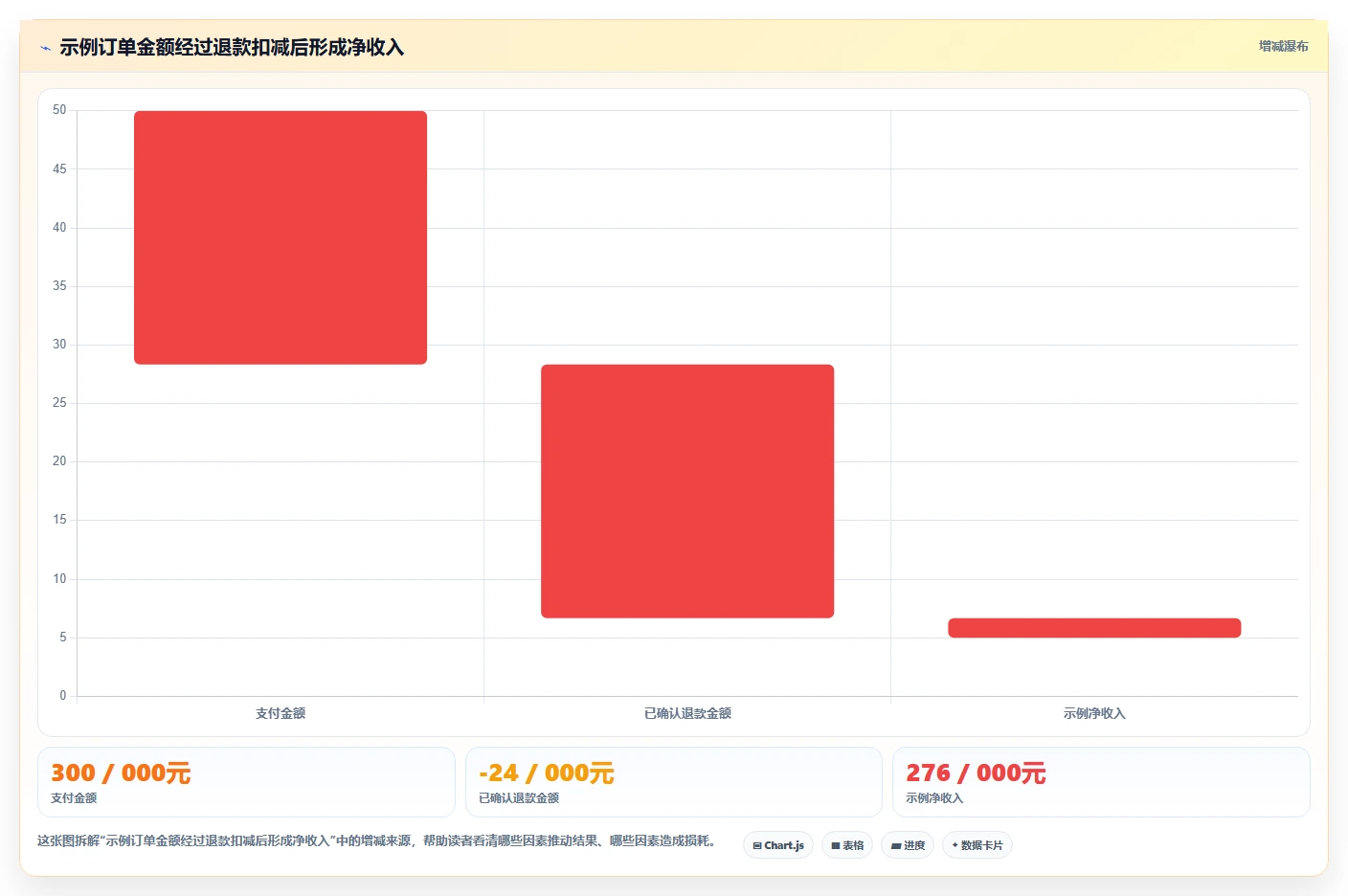Click the y-axis tick label 0
Screen dimensions: 1348x896
point(63,696)
